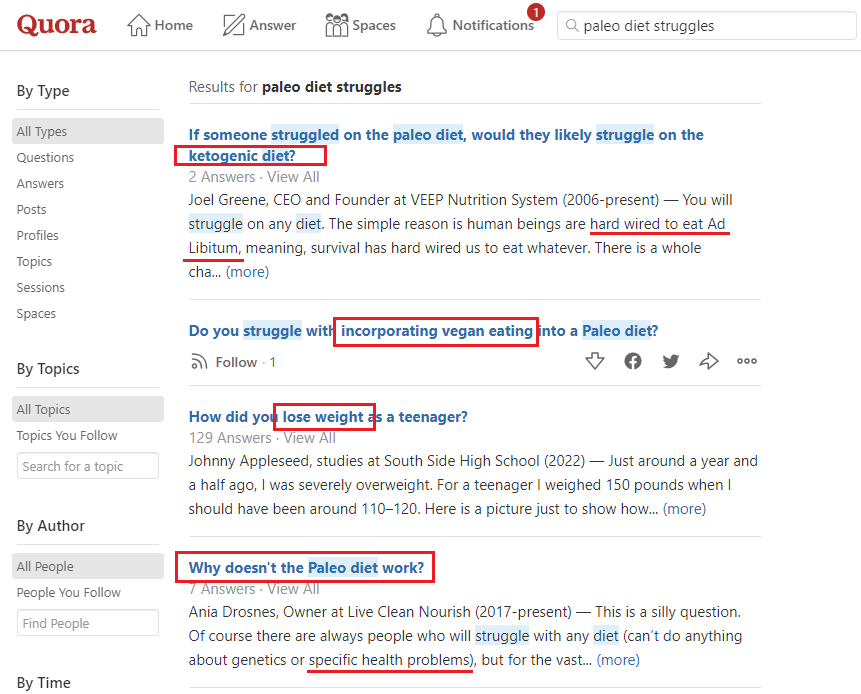Expand (more) in Johnny Appleseed answer
This screenshot has height=694, width=861.
(684, 509)
